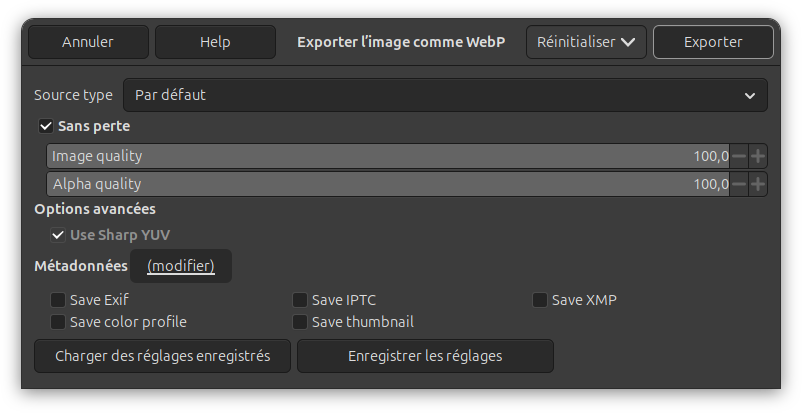The height and width of the screenshot is (413, 802).
Task: Collapse the Options avancées section
Action: click(94, 209)
